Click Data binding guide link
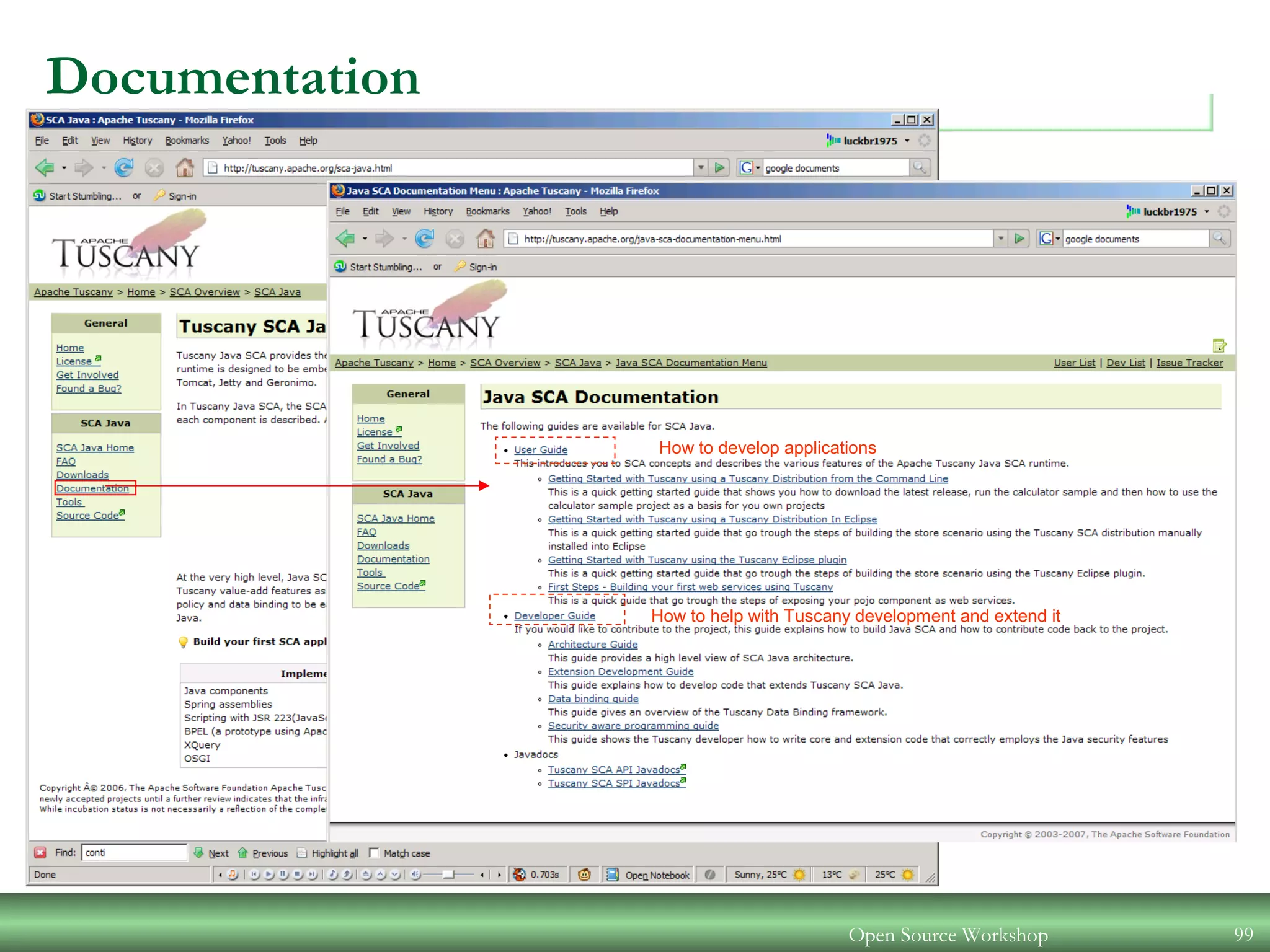This screenshot has width=1270, height=952. 593,699
